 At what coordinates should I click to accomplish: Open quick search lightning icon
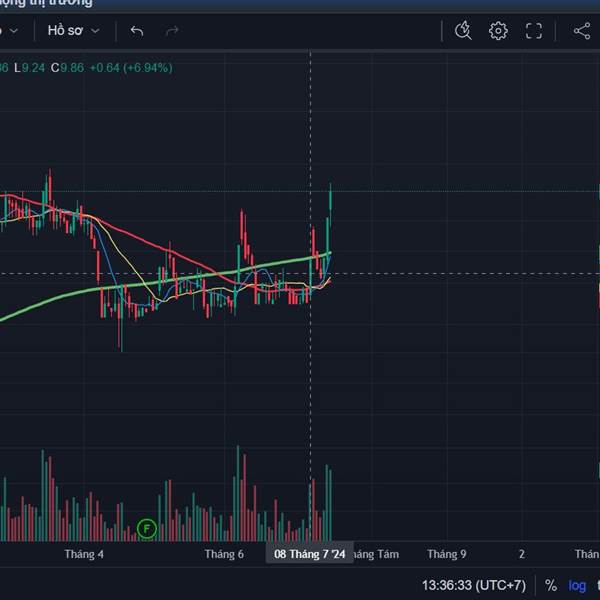click(463, 31)
